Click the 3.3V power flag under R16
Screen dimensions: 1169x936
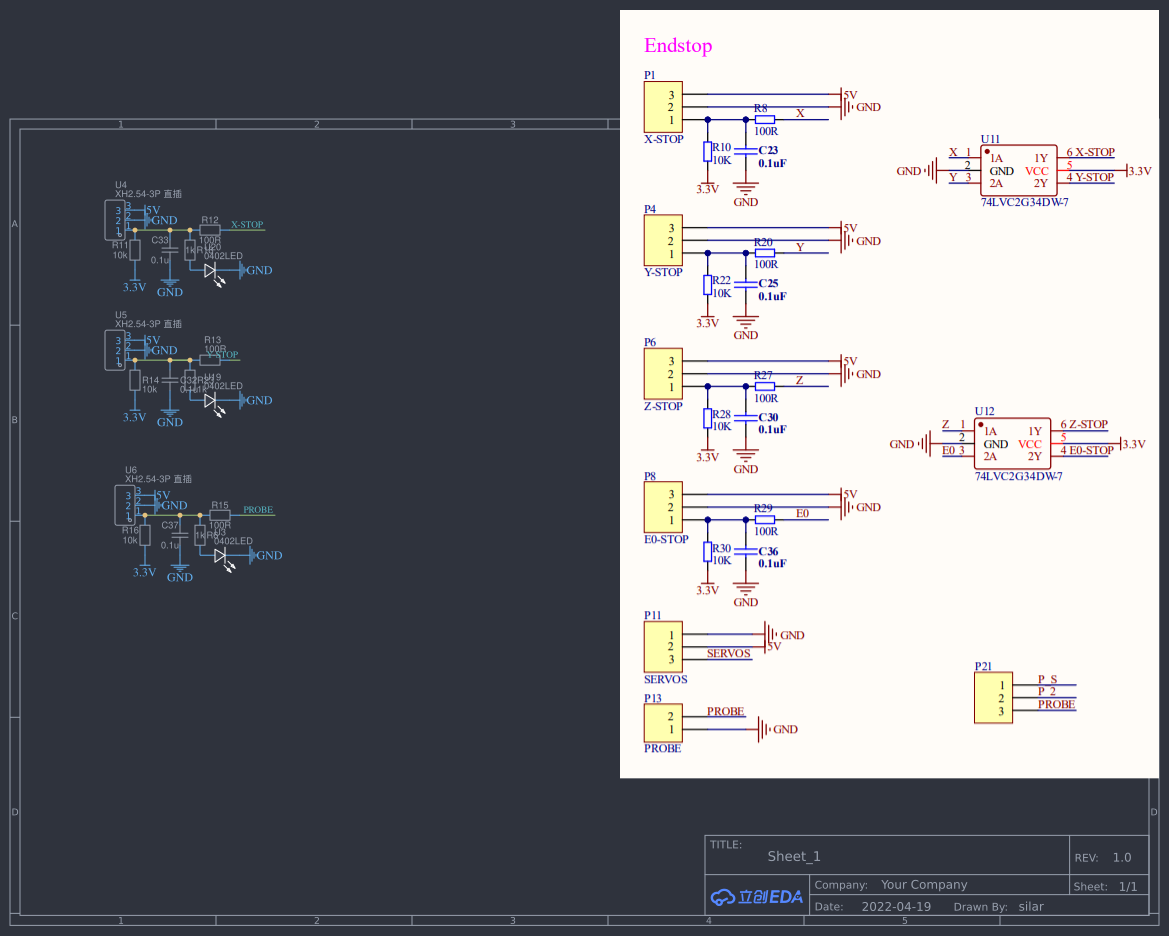click(x=144, y=572)
